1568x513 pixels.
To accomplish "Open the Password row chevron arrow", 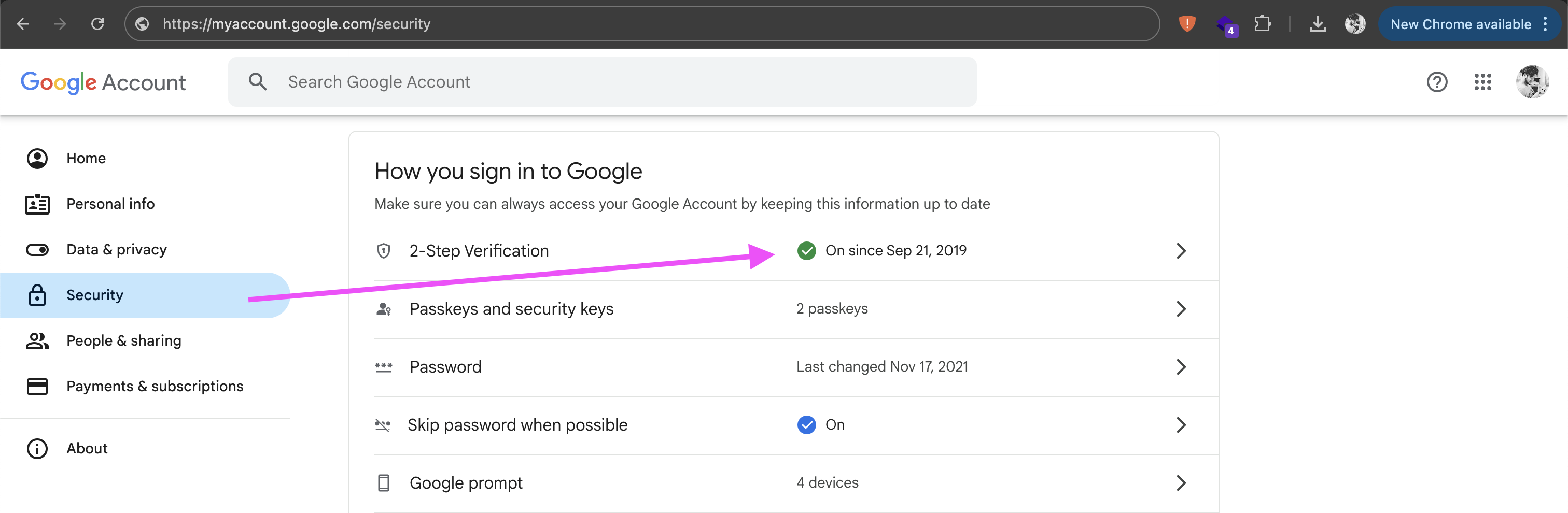I will click(x=1180, y=367).
